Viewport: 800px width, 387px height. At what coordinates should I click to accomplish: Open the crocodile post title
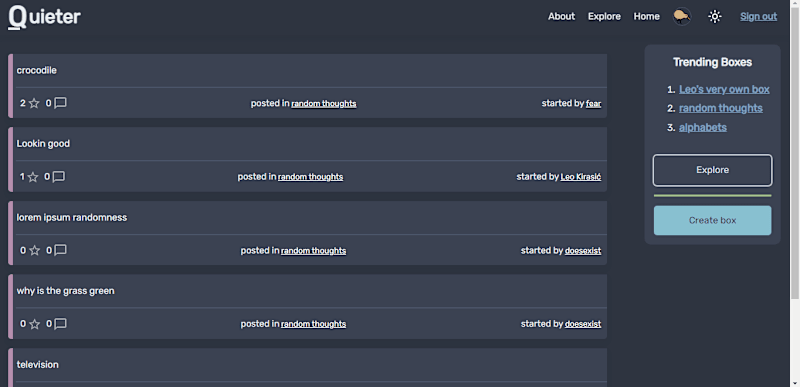pos(37,70)
